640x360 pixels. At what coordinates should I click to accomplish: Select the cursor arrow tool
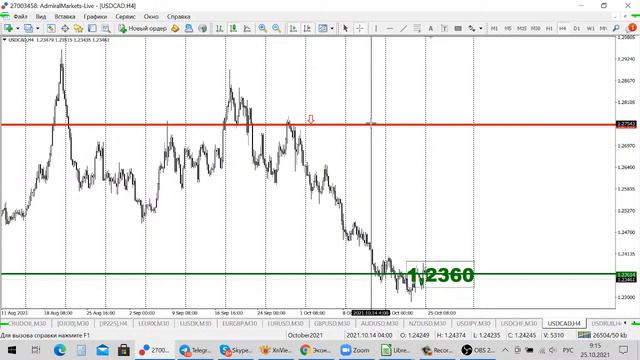coord(346,28)
